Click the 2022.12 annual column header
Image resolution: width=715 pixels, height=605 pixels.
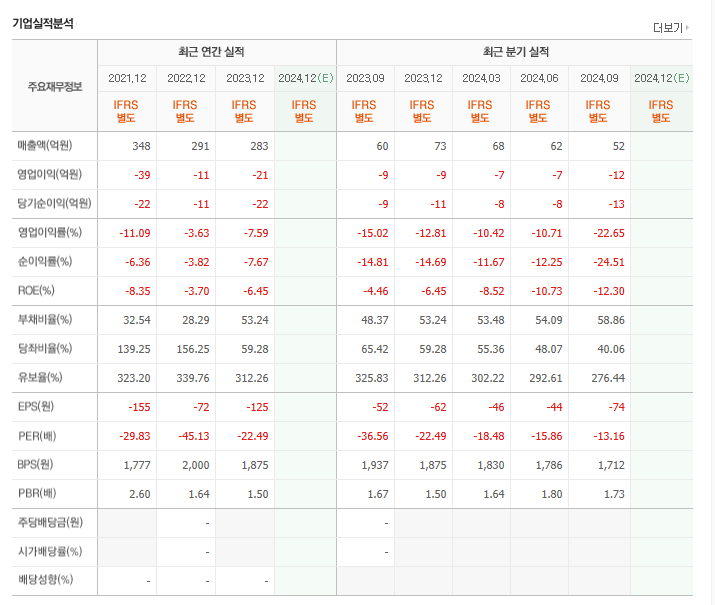pyautogui.click(x=186, y=78)
